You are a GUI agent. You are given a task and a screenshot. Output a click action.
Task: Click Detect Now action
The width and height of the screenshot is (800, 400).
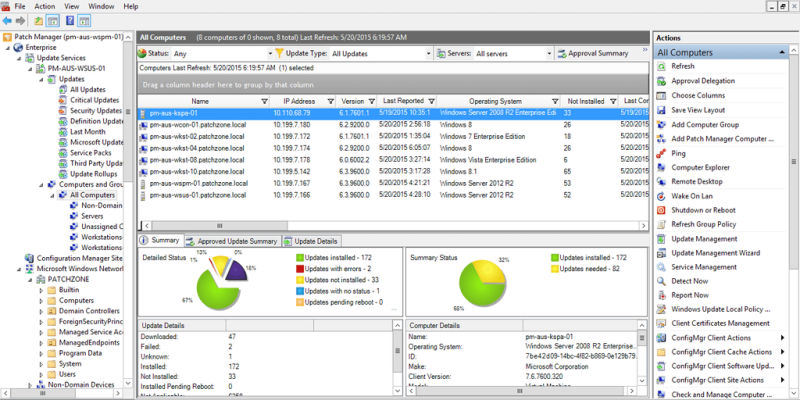690,281
